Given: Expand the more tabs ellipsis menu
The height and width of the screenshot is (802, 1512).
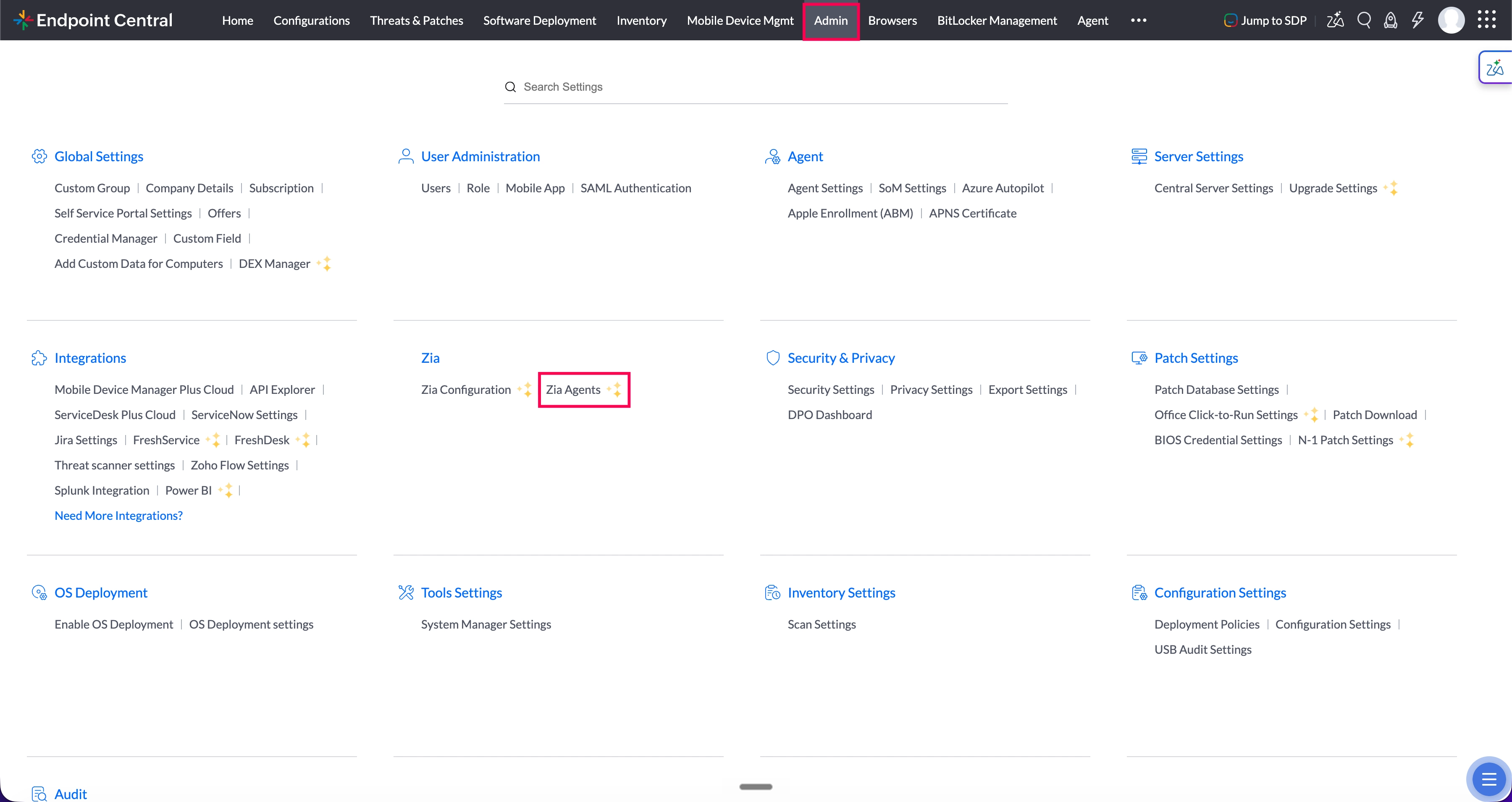Looking at the screenshot, I should click(x=1139, y=21).
